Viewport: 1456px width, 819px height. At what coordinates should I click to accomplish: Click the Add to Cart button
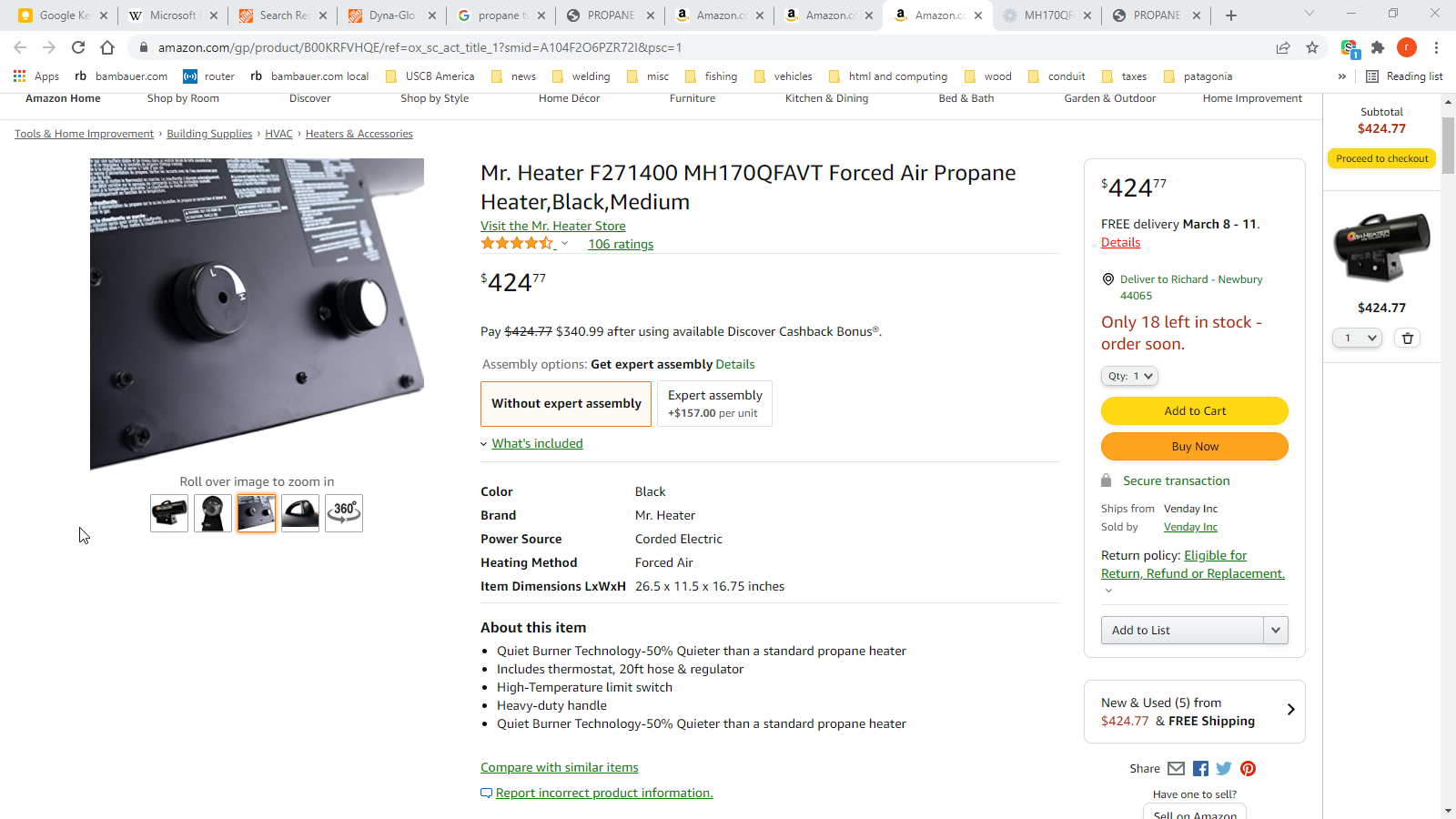click(1194, 411)
